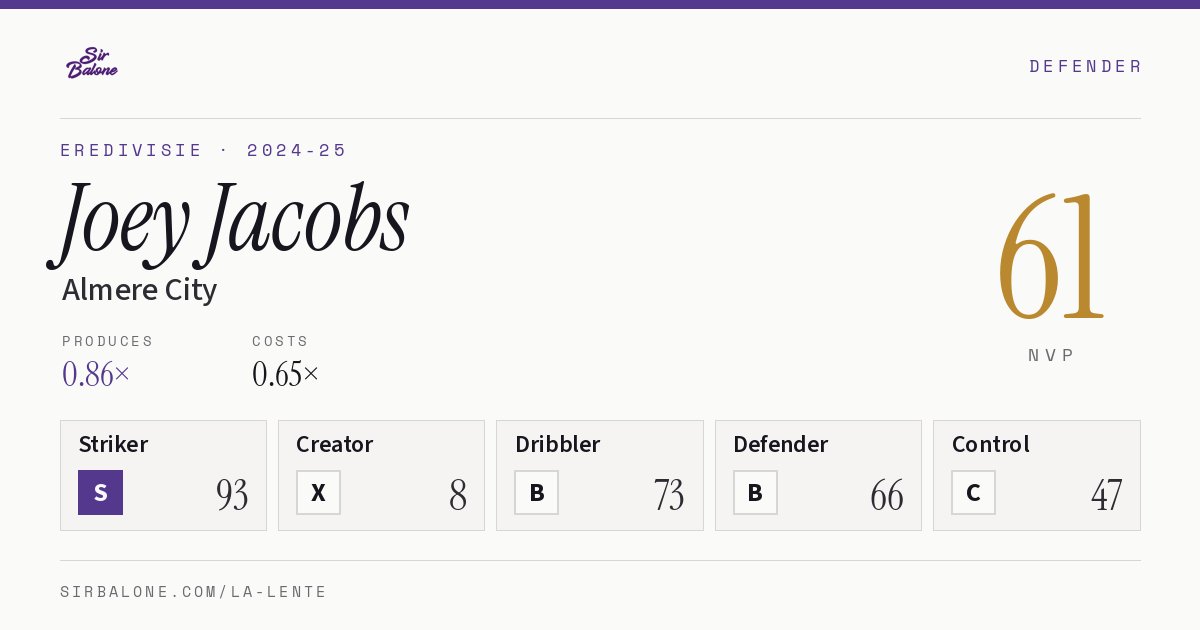Click the Control score 47

[1106, 495]
